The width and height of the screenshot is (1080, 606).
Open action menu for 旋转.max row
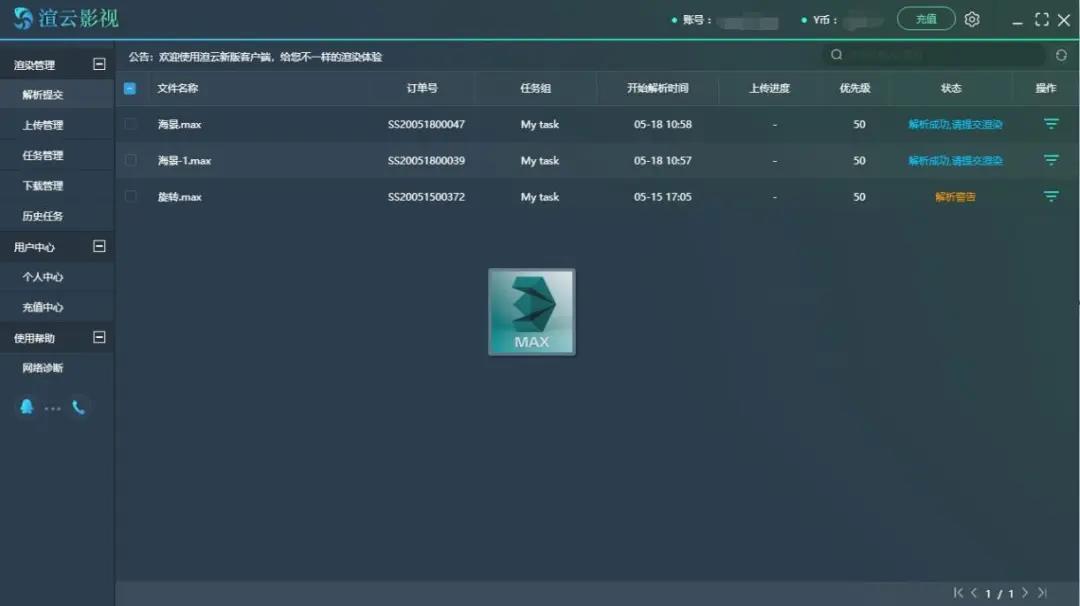(1051, 196)
